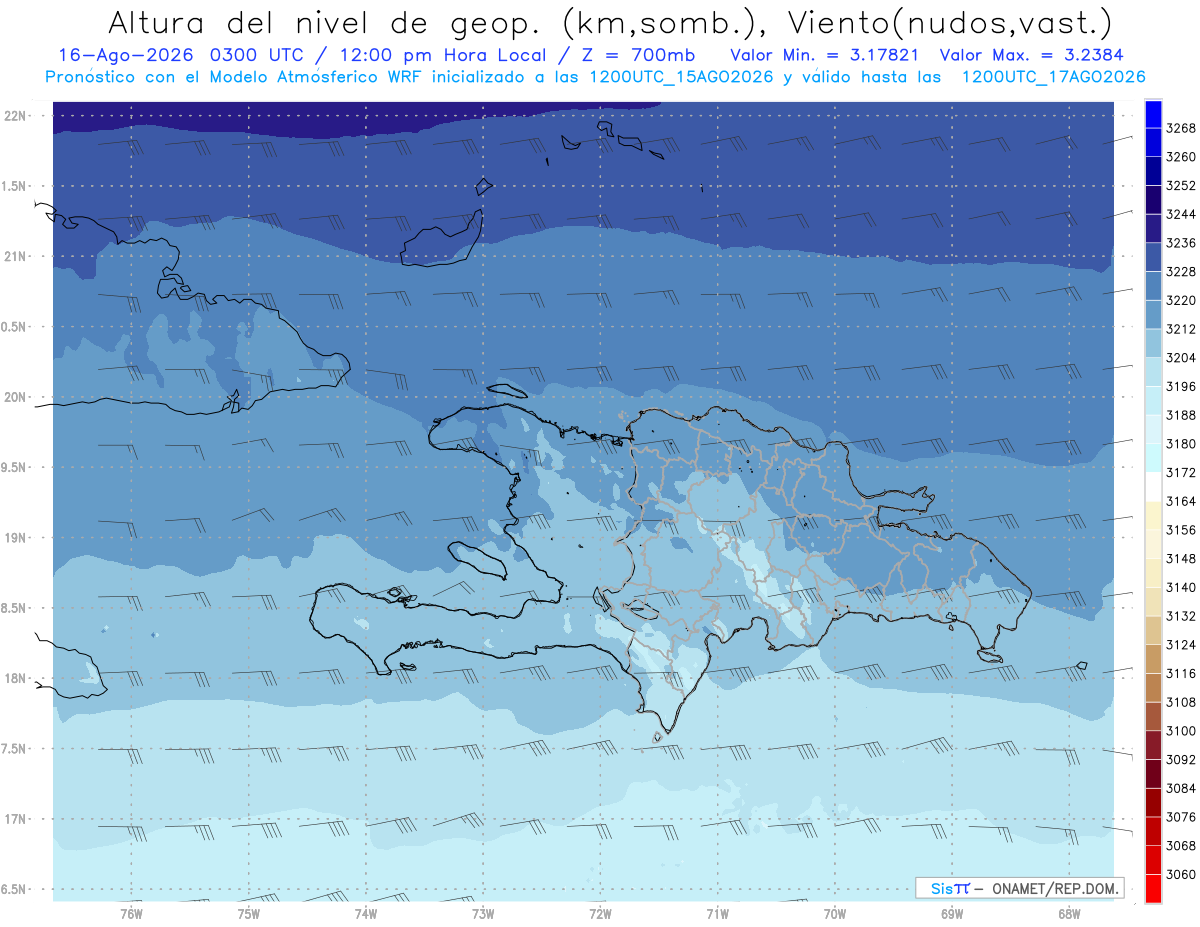Click legend value 3260
Screen dimensions: 1200x927
coord(1181,157)
